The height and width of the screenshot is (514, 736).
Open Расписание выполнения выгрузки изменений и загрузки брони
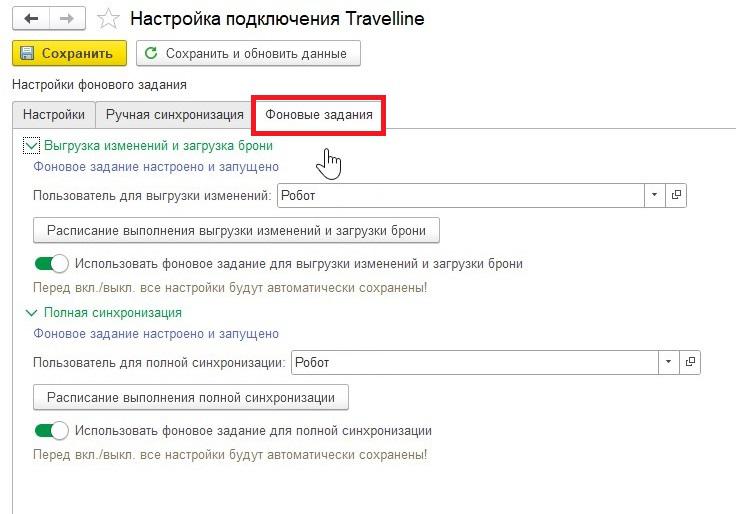(x=236, y=230)
